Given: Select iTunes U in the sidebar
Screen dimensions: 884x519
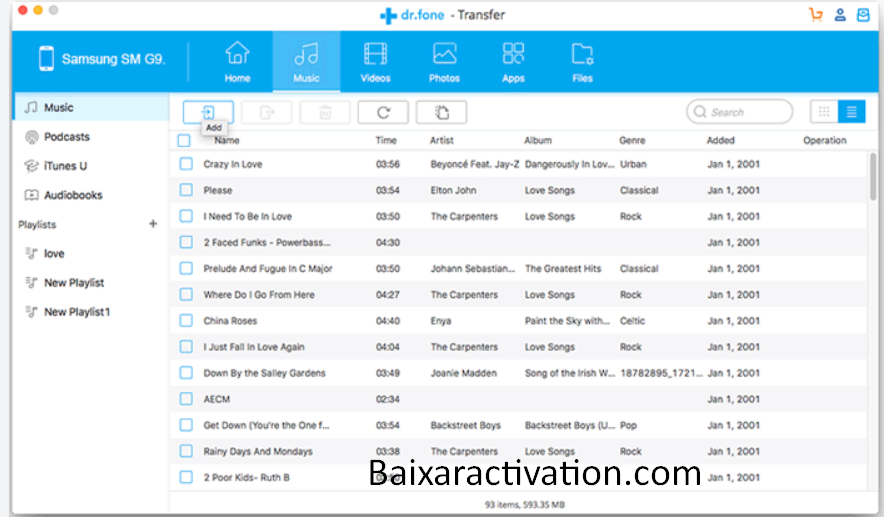Looking at the screenshot, I should click(91, 166).
